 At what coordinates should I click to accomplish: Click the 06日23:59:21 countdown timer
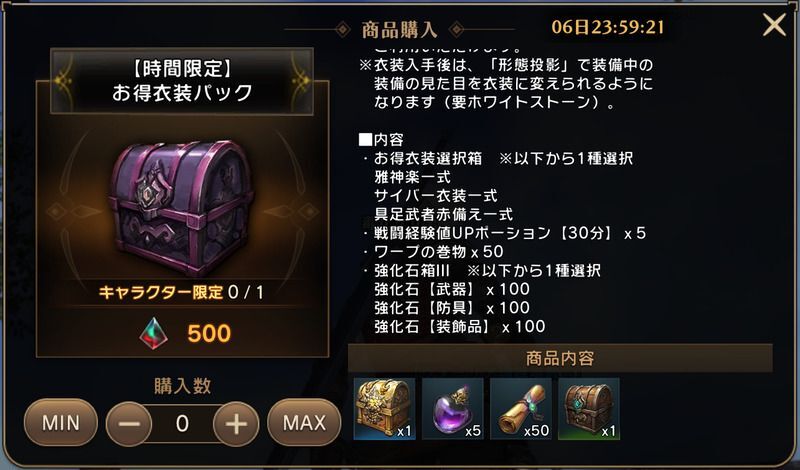click(x=608, y=27)
